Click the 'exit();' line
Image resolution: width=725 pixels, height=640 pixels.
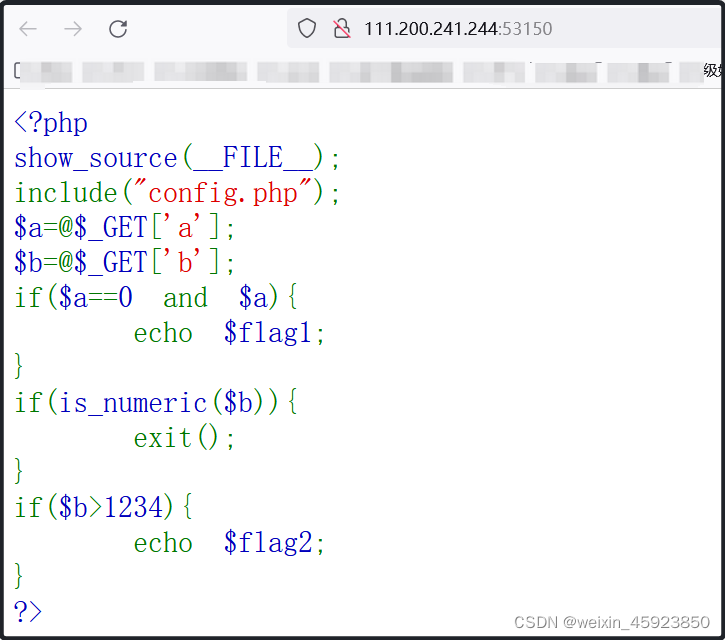point(184,437)
